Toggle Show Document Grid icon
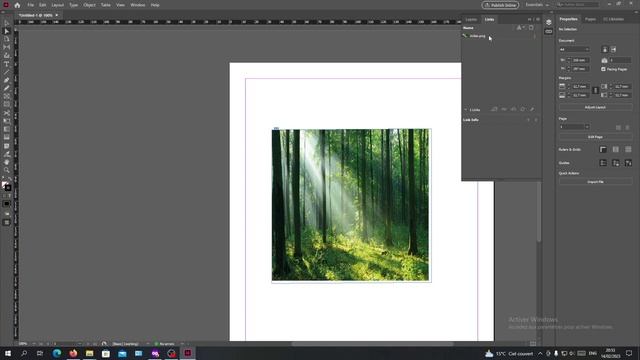The height and width of the screenshot is (360, 640). (628, 150)
